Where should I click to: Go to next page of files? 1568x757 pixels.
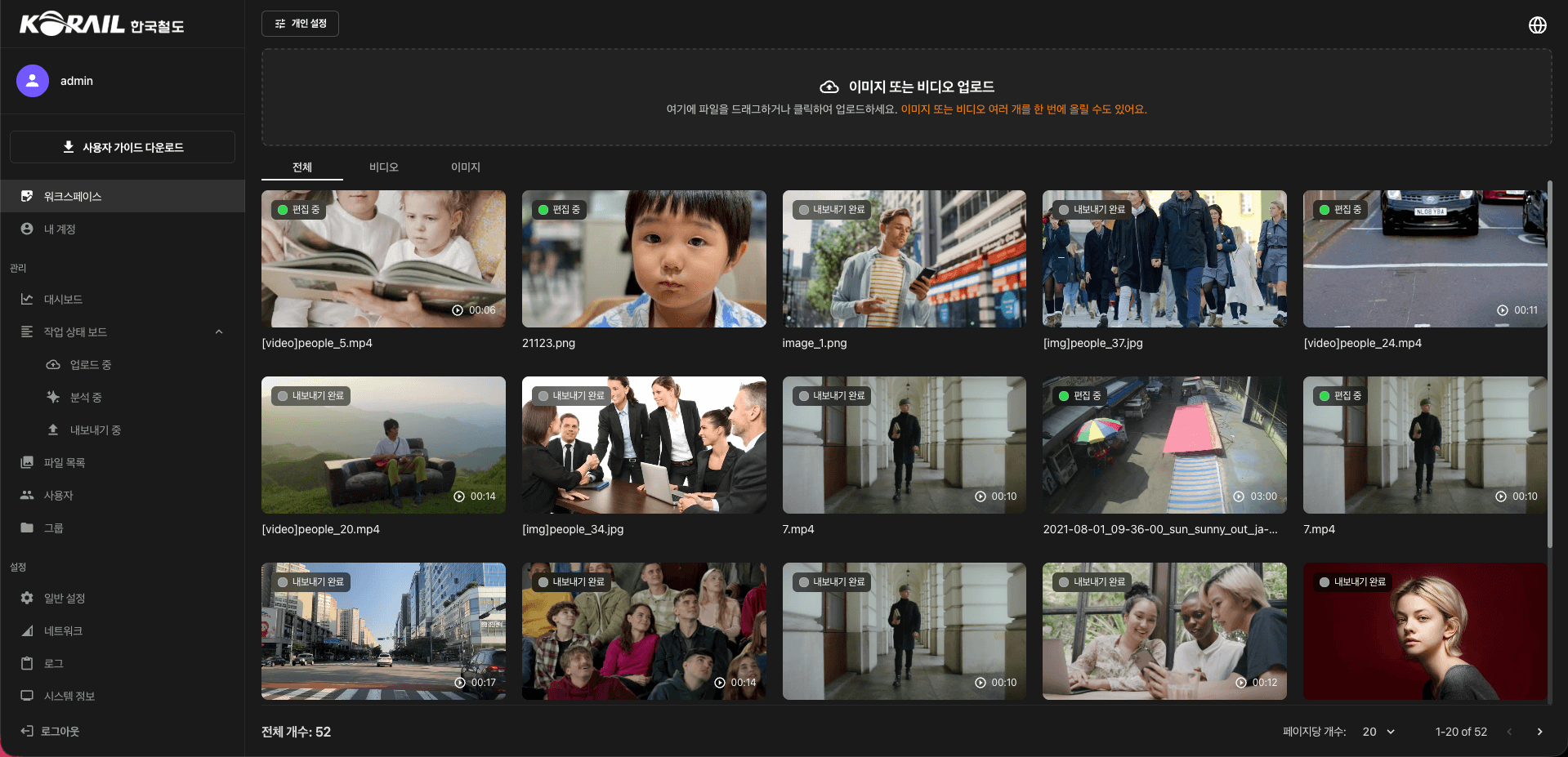pyautogui.click(x=1539, y=732)
